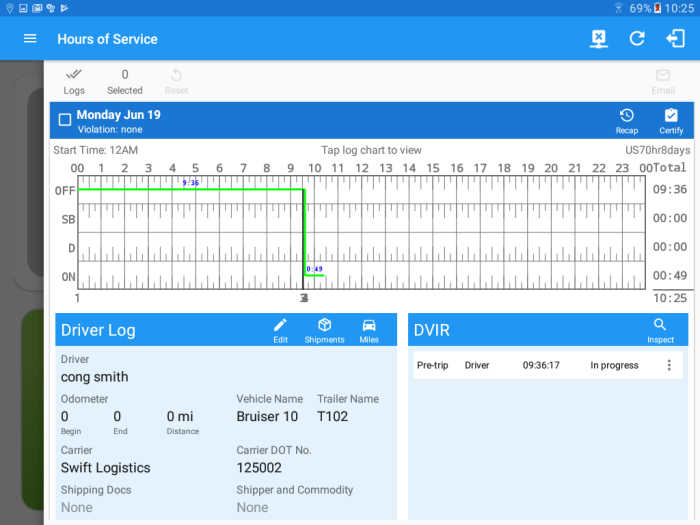This screenshot has width=700, height=525.
Task: Tap Inspect magnifier icon in DVIR
Action: coord(660,331)
